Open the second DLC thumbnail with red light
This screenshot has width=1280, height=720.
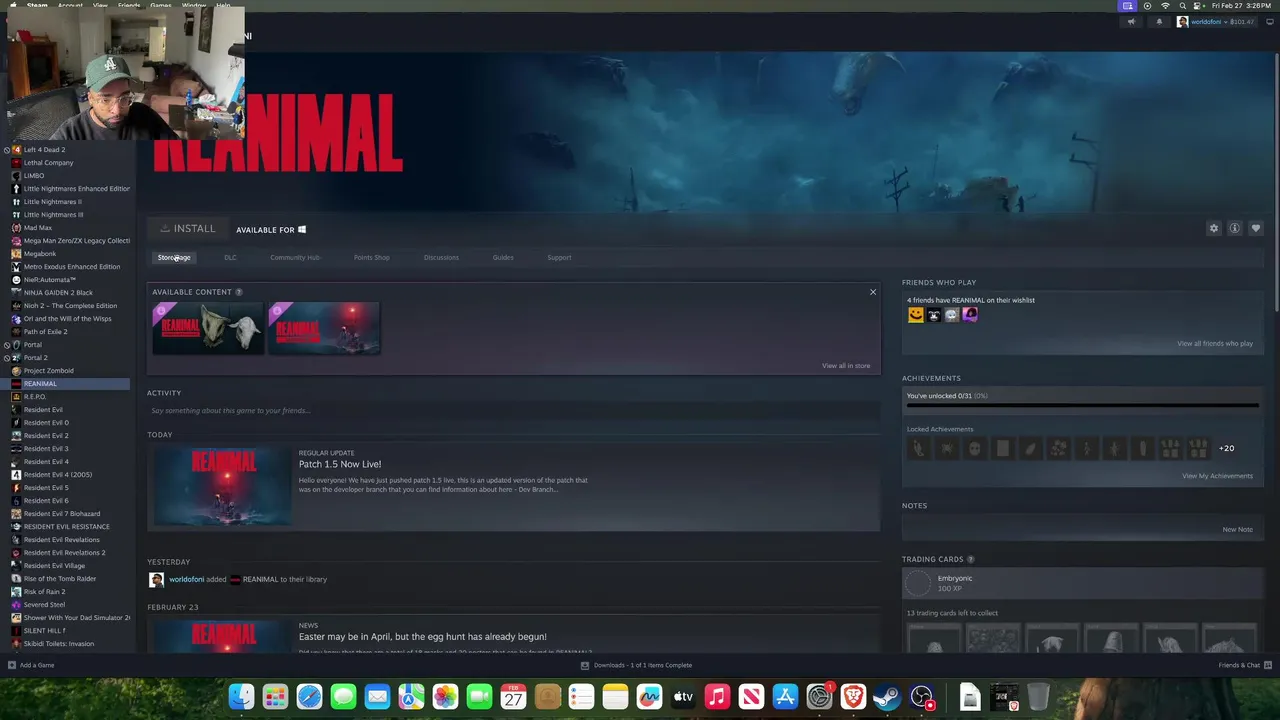click(x=324, y=328)
